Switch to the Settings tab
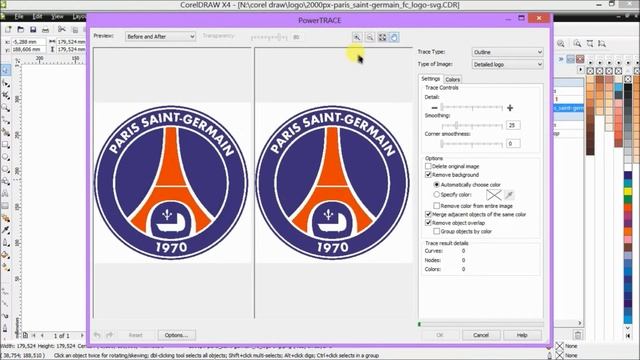Image resolution: width=640 pixels, height=360 pixels. 431,79
